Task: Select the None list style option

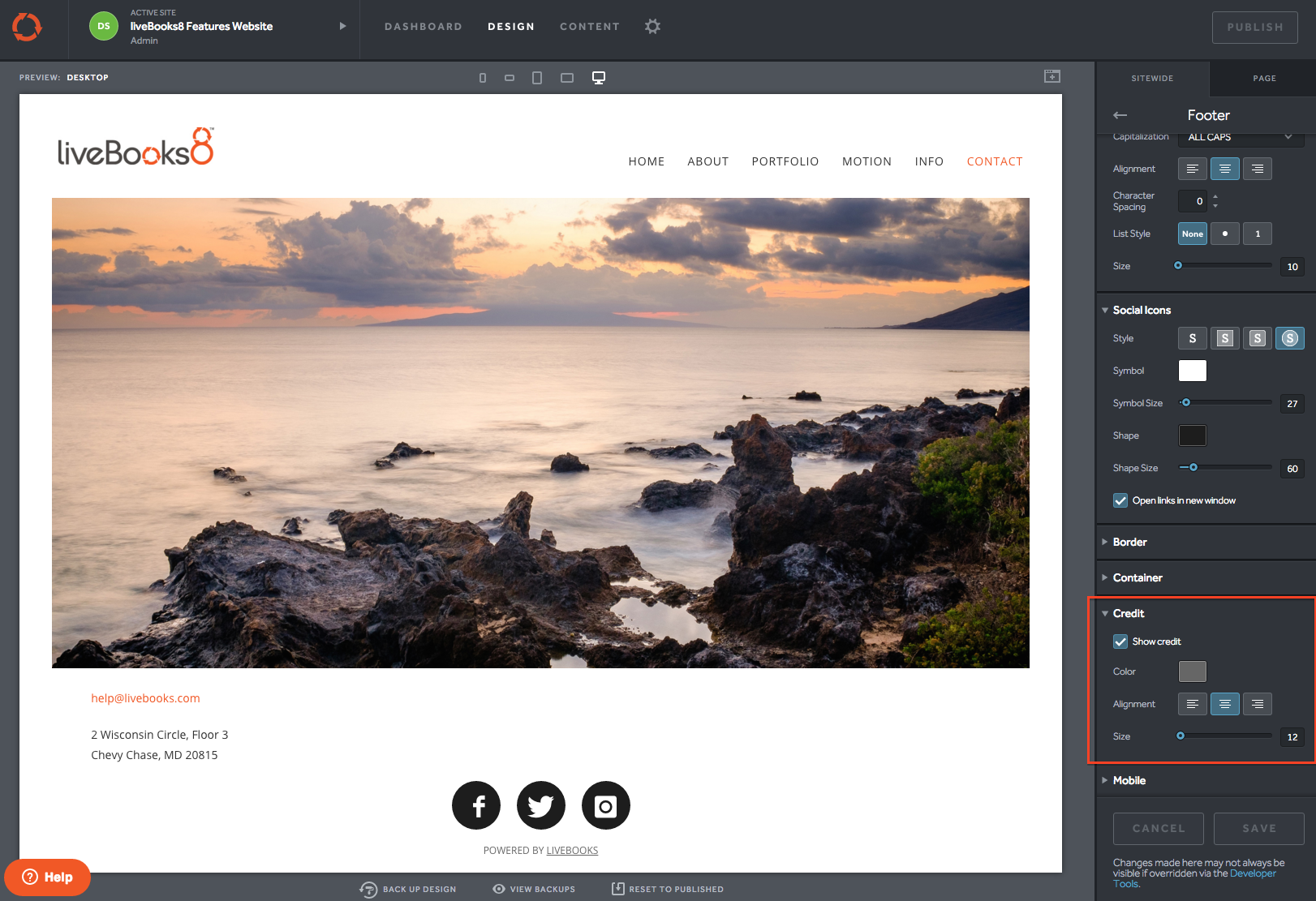Action: (1192, 234)
